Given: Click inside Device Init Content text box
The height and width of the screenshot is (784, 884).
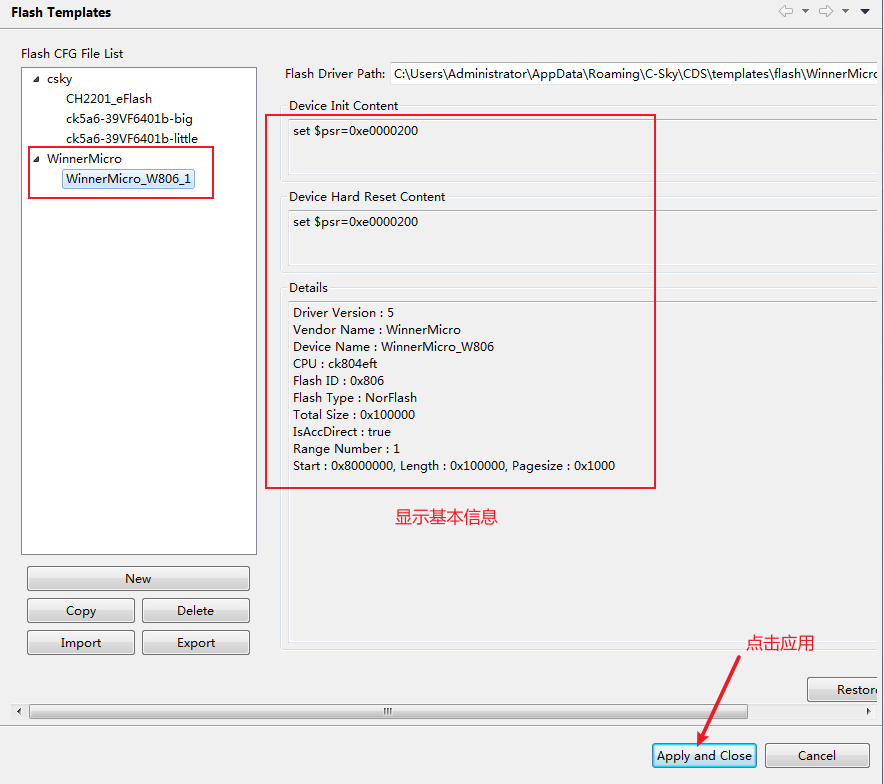Looking at the screenshot, I should click(583, 147).
